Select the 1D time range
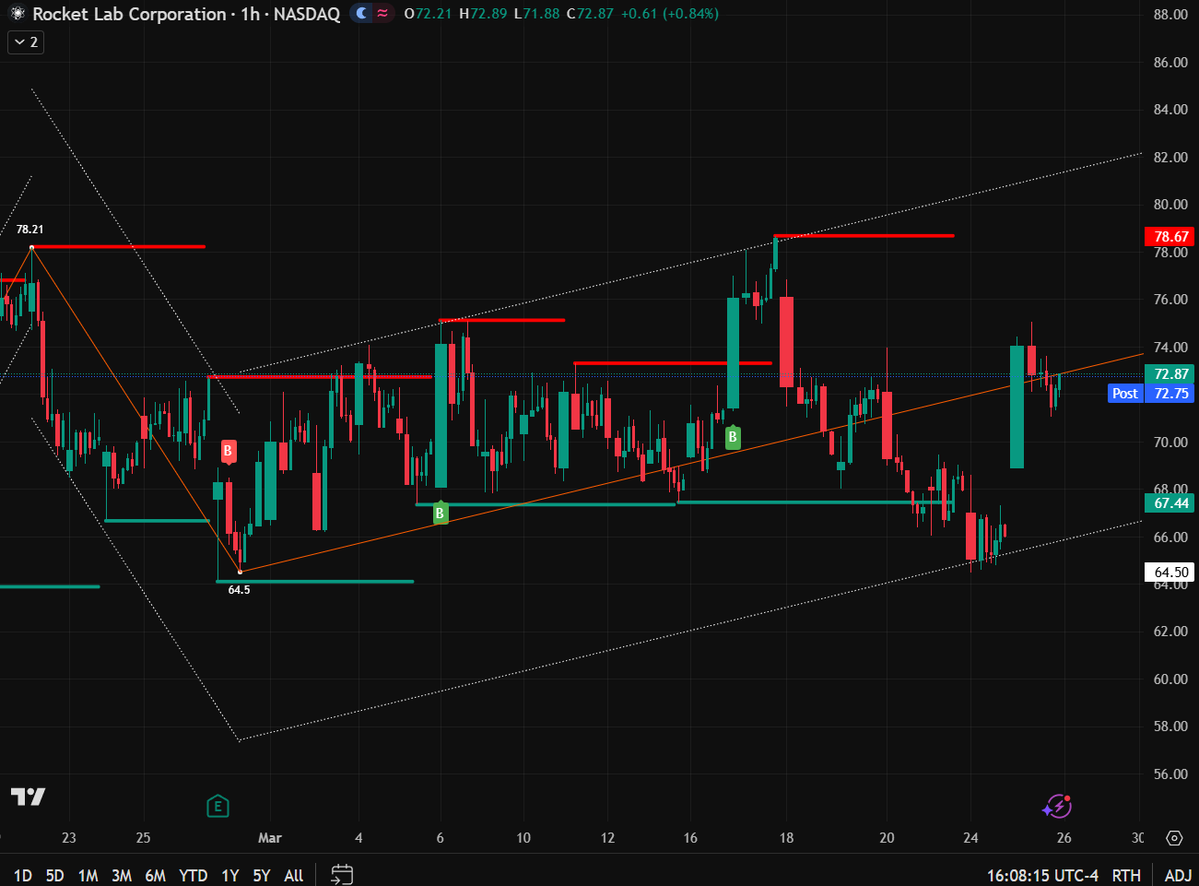1199x886 pixels. pyautogui.click(x=23, y=875)
